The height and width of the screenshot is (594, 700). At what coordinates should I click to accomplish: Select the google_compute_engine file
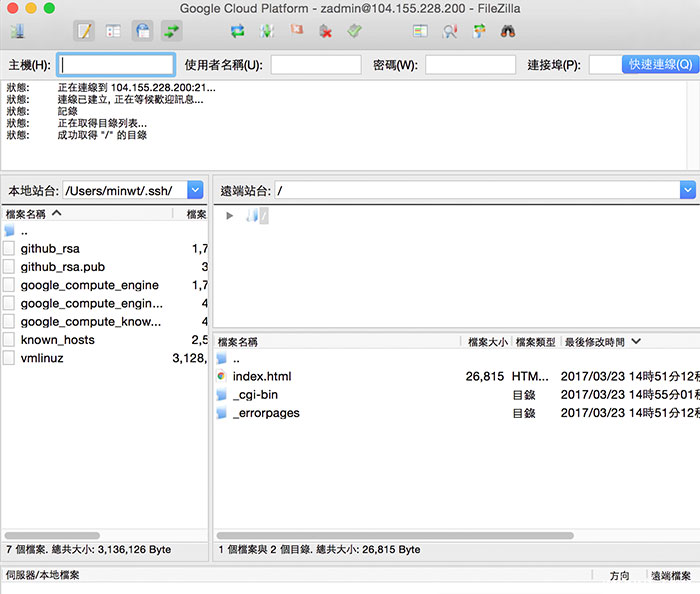click(x=104, y=285)
